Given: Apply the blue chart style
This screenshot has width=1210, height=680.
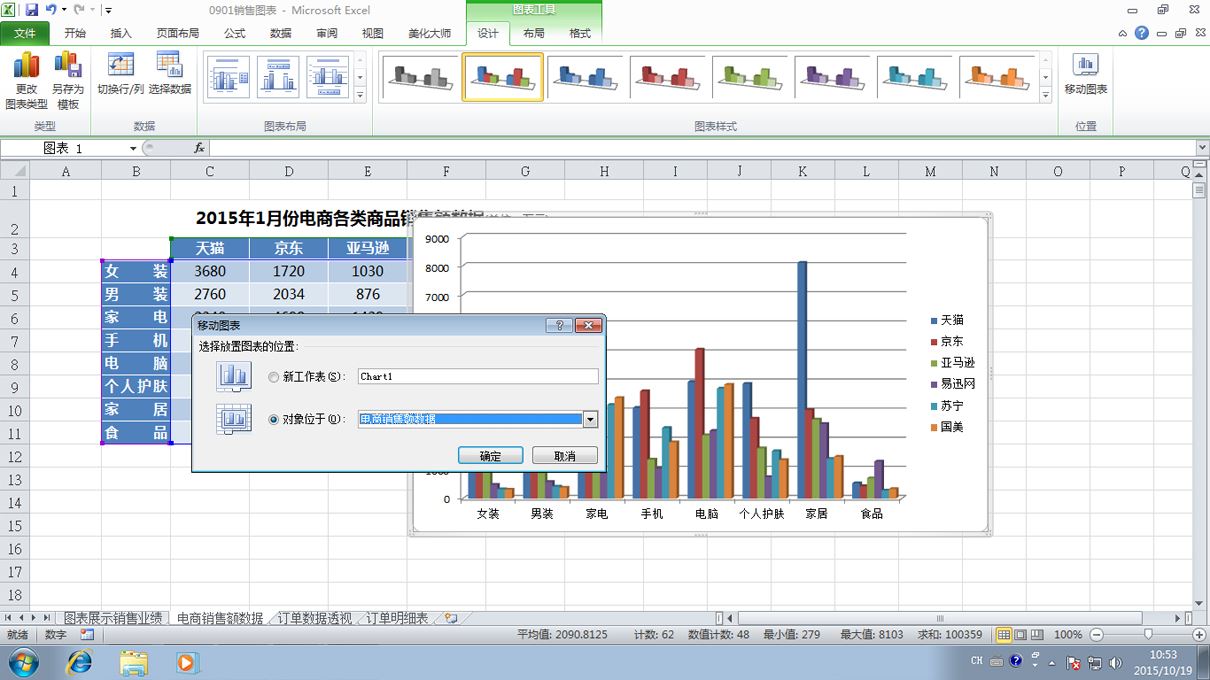Looking at the screenshot, I should (x=585, y=77).
